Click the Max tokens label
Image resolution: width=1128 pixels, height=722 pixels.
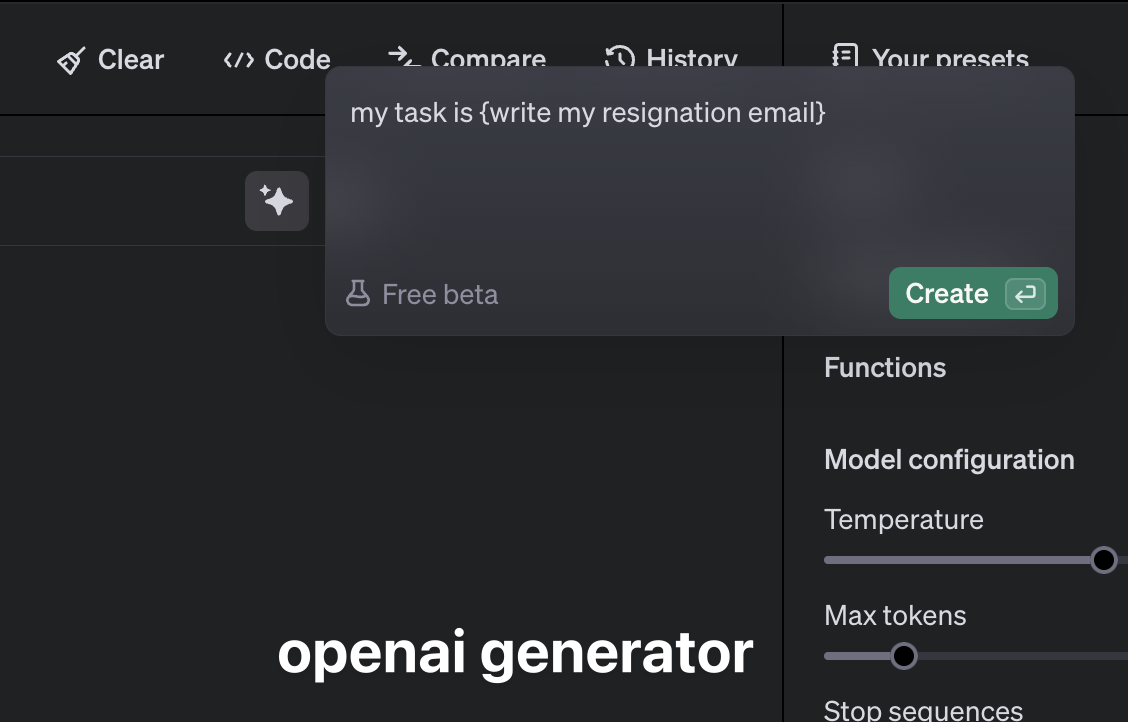coord(895,615)
